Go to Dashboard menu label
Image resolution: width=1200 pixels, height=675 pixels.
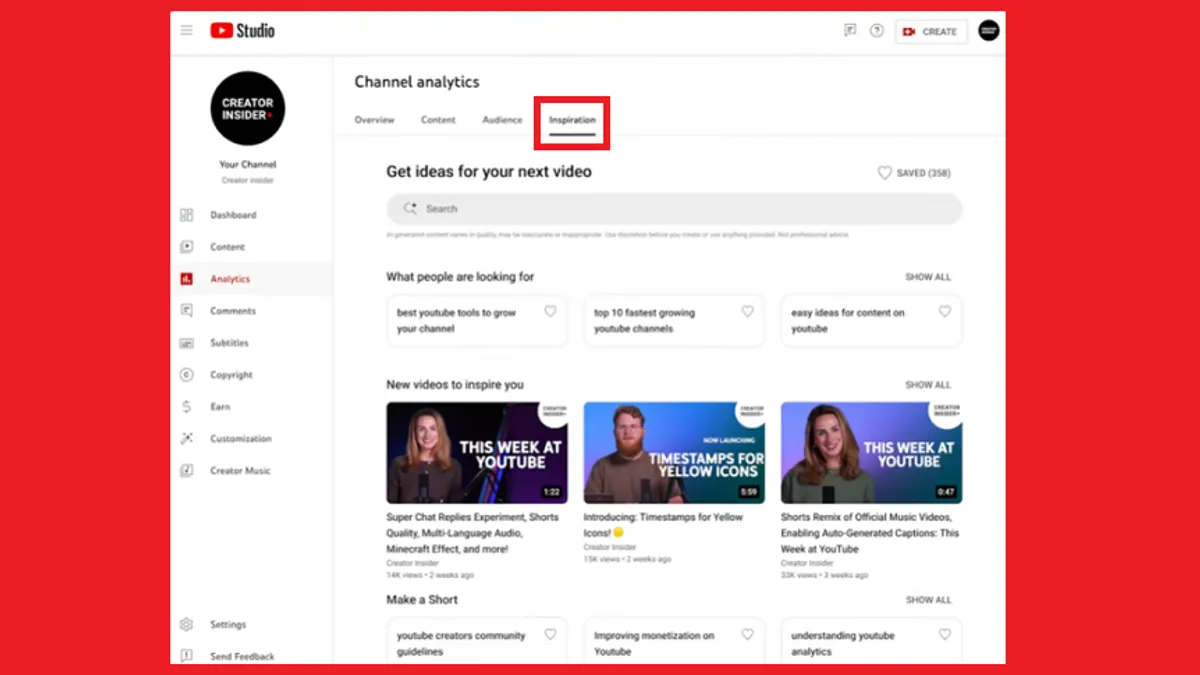(x=233, y=215)
